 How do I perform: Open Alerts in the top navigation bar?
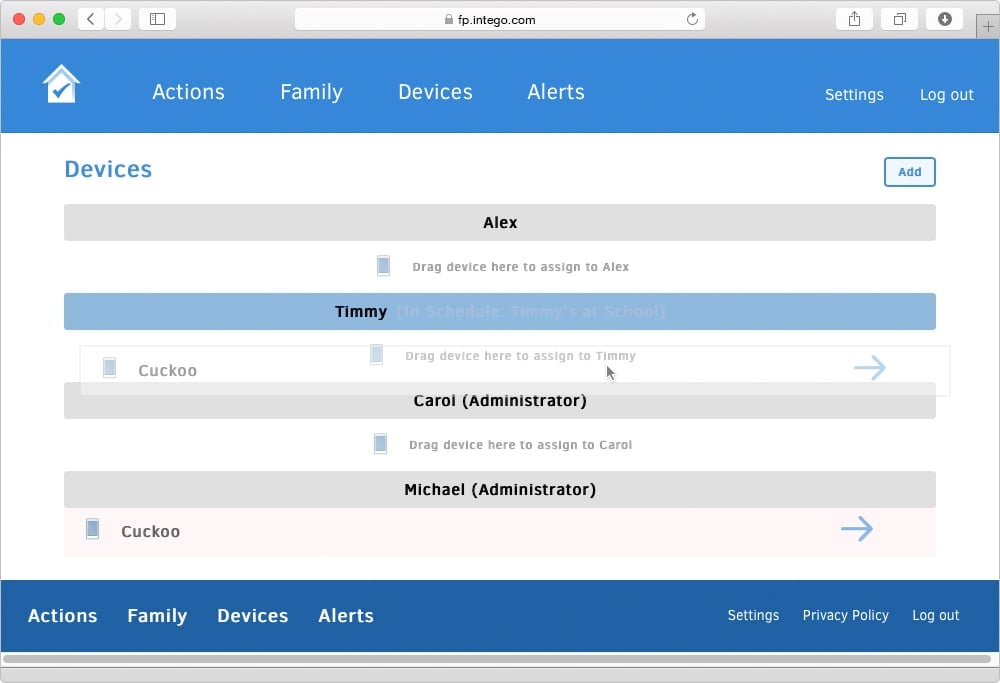pos(556,92)
